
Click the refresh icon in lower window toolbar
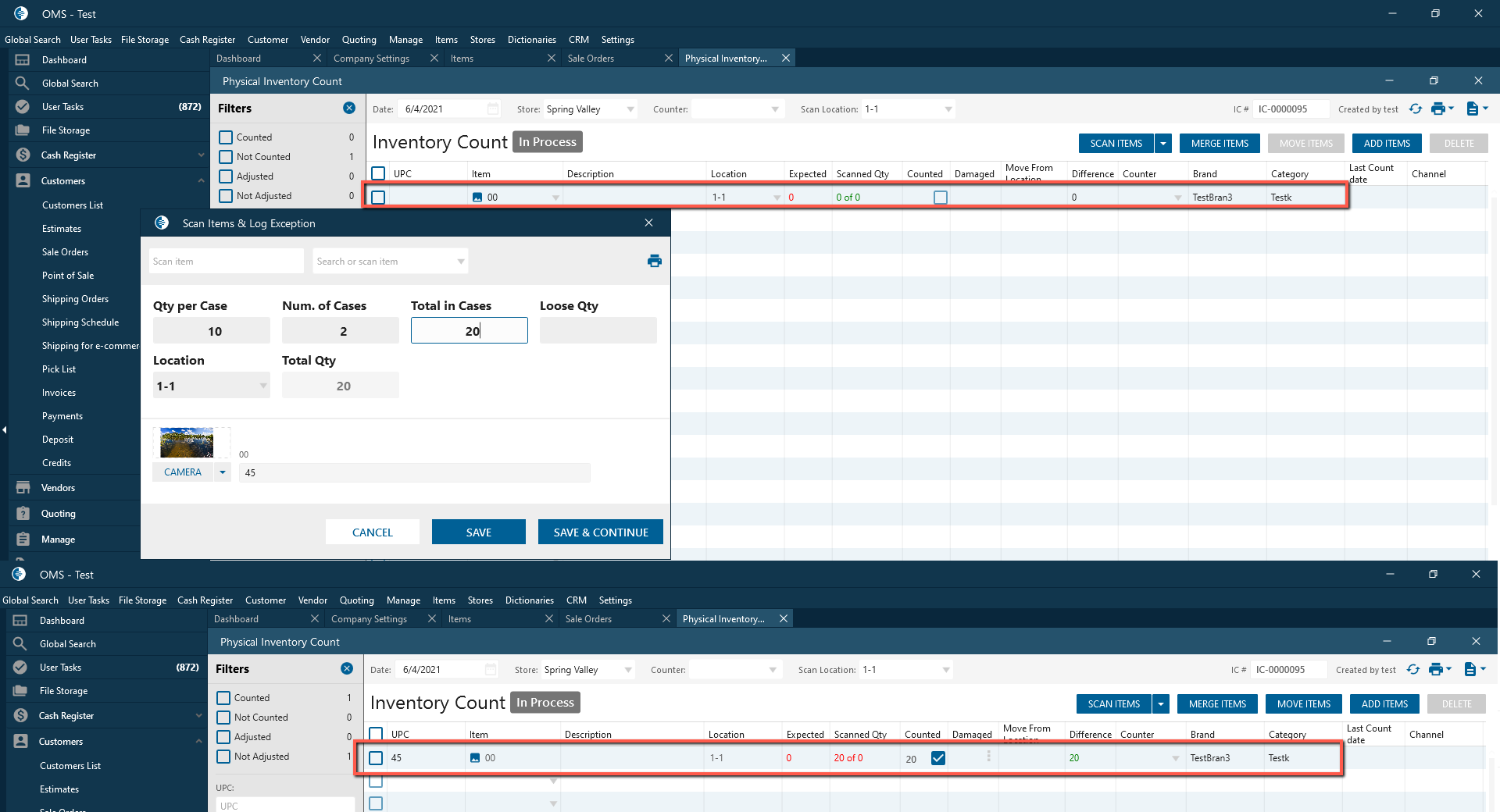[x=1413, y=670]
